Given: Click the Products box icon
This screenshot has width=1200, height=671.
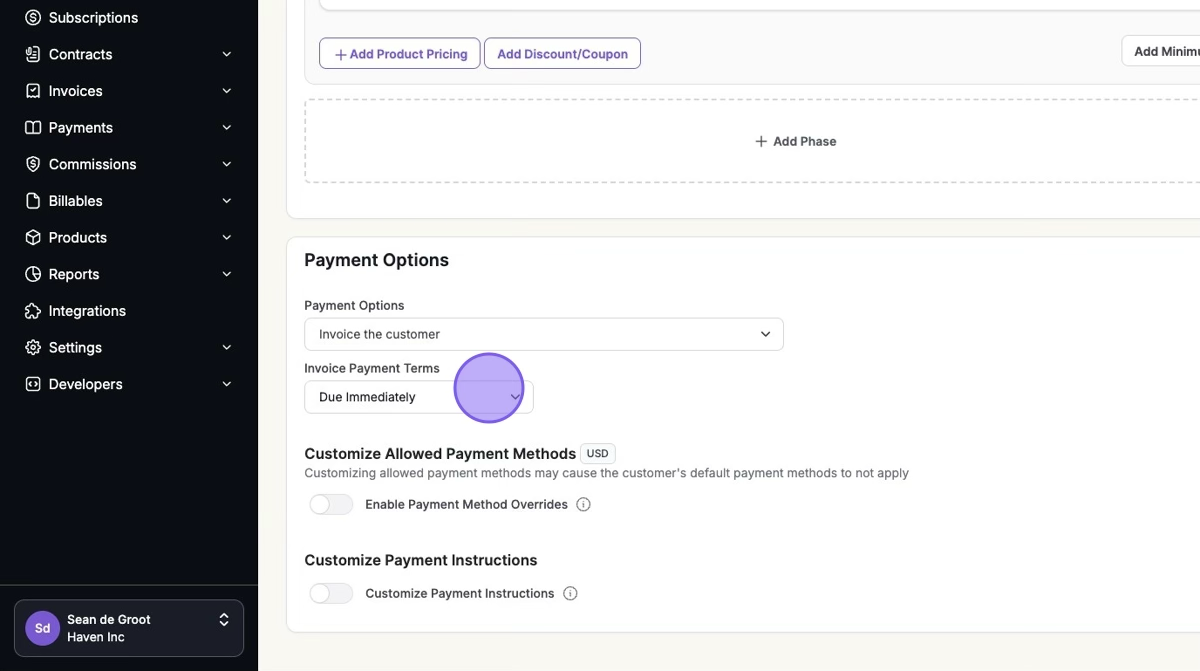Looking at the screenshot, I should tap(33, 238).
